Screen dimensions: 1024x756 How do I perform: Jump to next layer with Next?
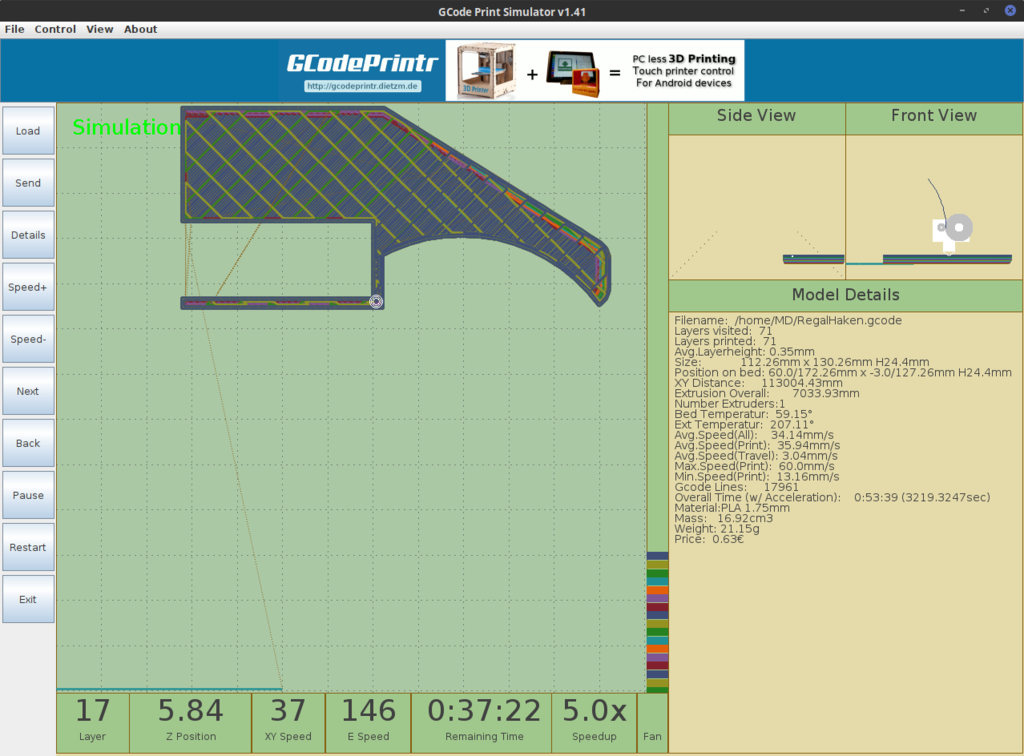pyautogui.click(x=28, y=391)
